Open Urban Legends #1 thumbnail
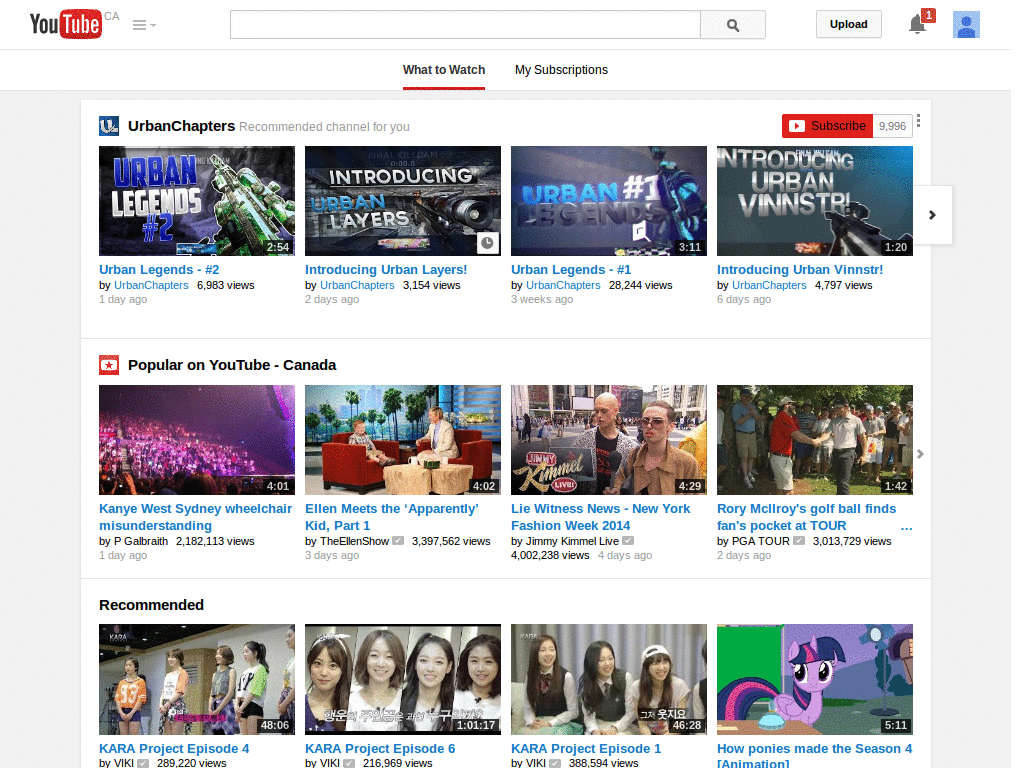Screen dimensions: 1024x768 tap(609, 200)
